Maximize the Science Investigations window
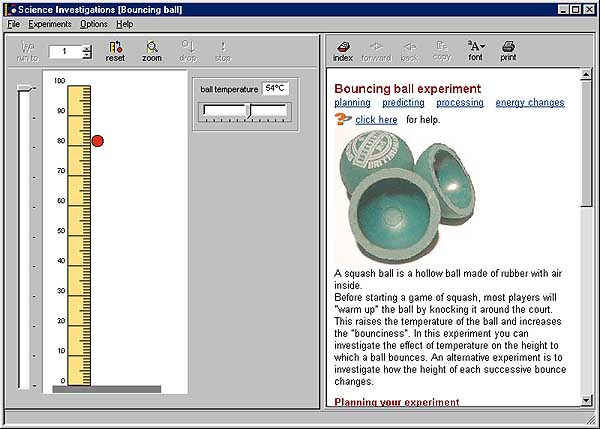Image resolution: width=600 pixels, height=429 pixels. tap(575, 10)
